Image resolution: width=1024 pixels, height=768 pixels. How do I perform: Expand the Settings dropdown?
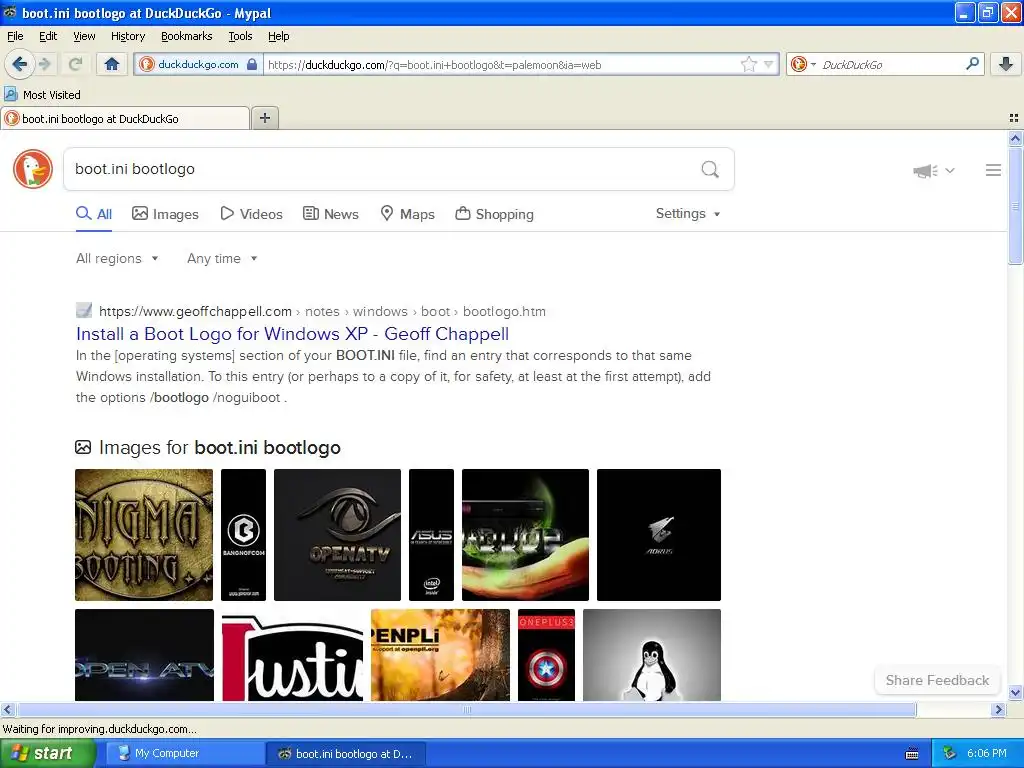click(688, 214)
